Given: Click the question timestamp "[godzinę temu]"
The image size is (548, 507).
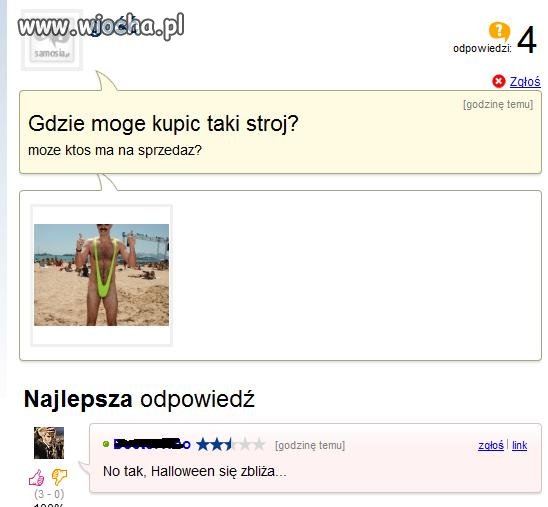Looking at the screenshot, I should click(498, 104).
